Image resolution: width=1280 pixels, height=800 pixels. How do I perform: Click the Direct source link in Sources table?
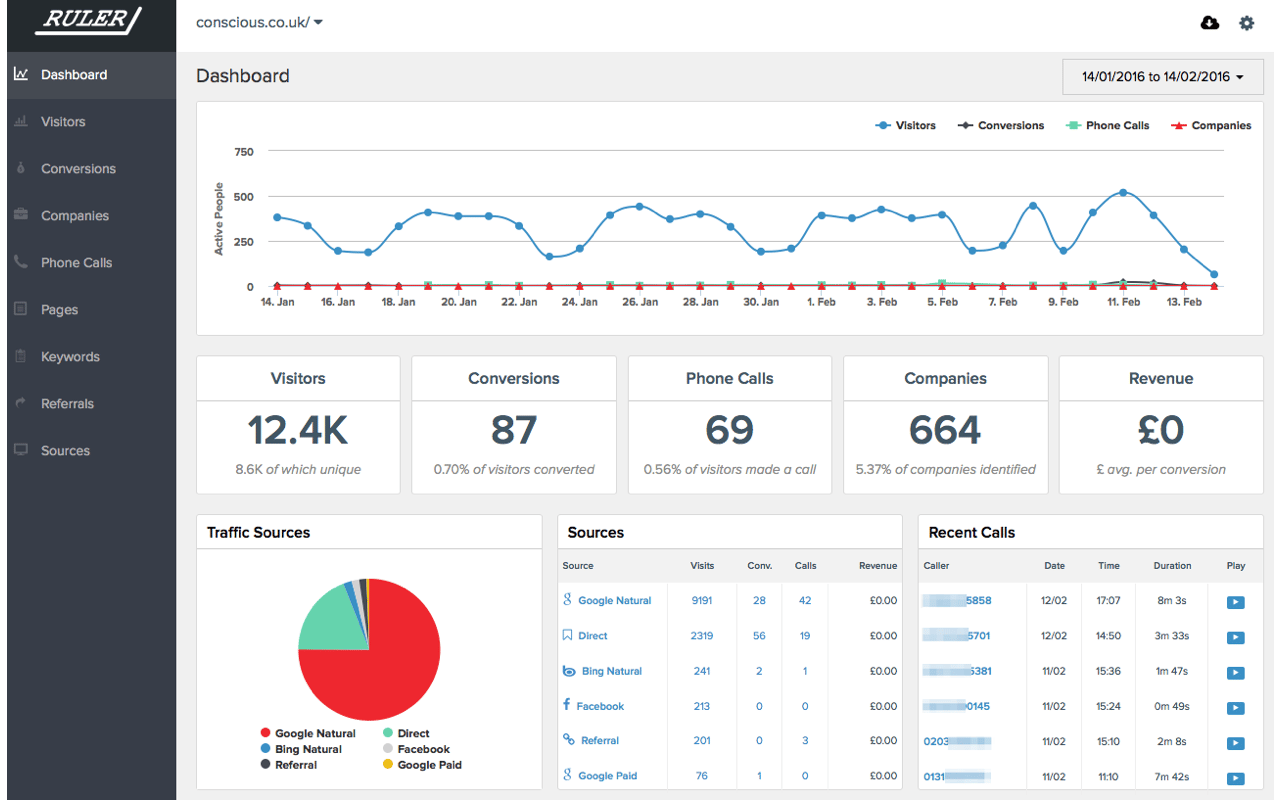pos(592,635)
